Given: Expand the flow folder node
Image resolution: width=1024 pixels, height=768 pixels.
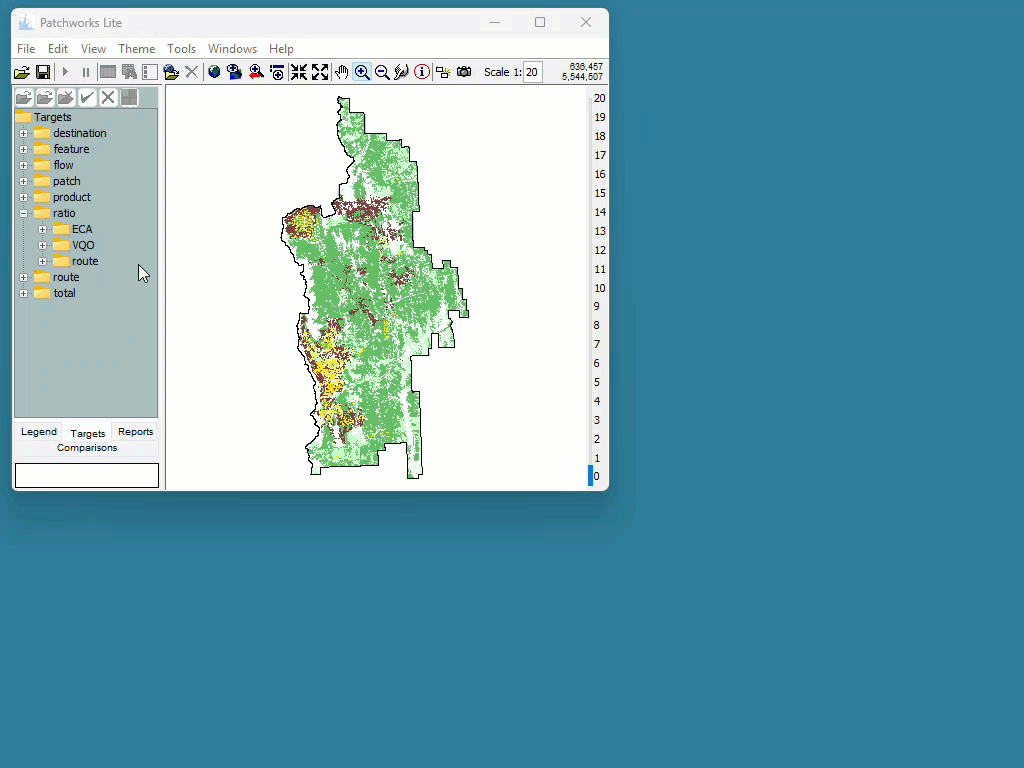Looking at the screenshot, I should click(x=24, y=165).
